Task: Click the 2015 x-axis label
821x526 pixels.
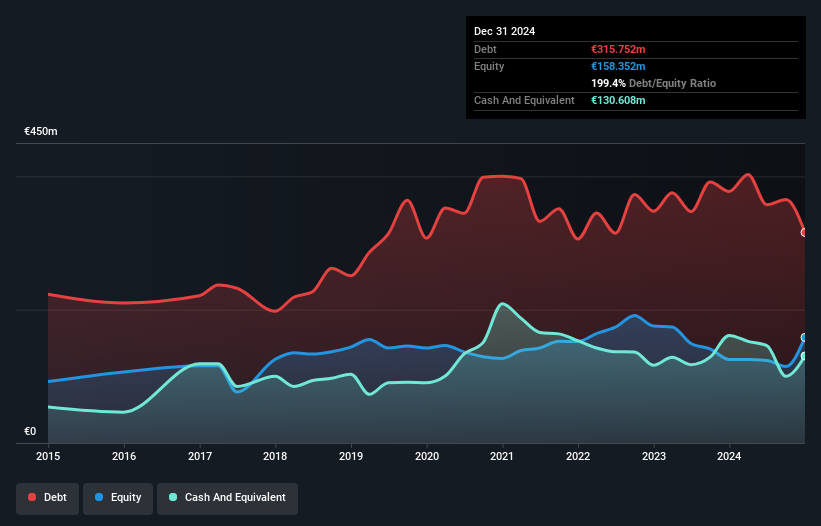Action: pyautogui.click(x=48, y=456)
